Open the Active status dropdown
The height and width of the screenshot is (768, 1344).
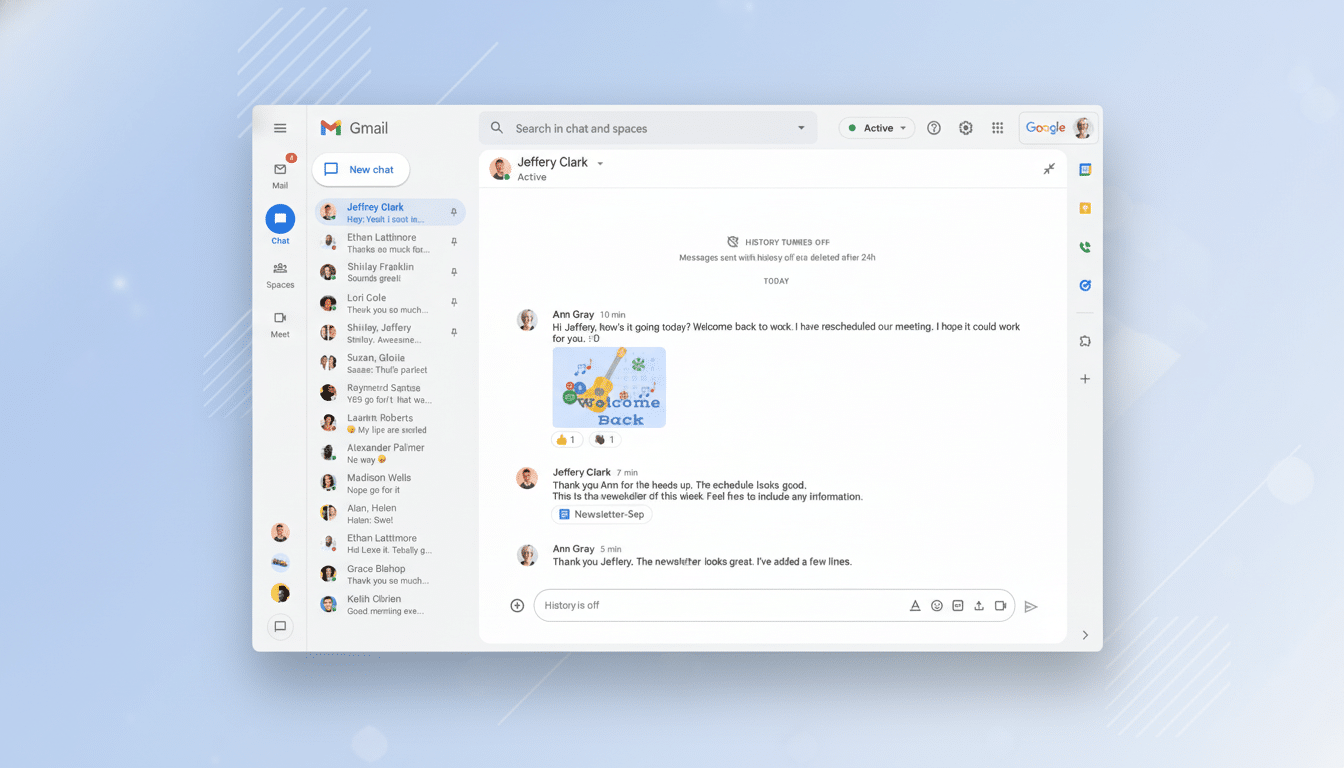point(877,128)
